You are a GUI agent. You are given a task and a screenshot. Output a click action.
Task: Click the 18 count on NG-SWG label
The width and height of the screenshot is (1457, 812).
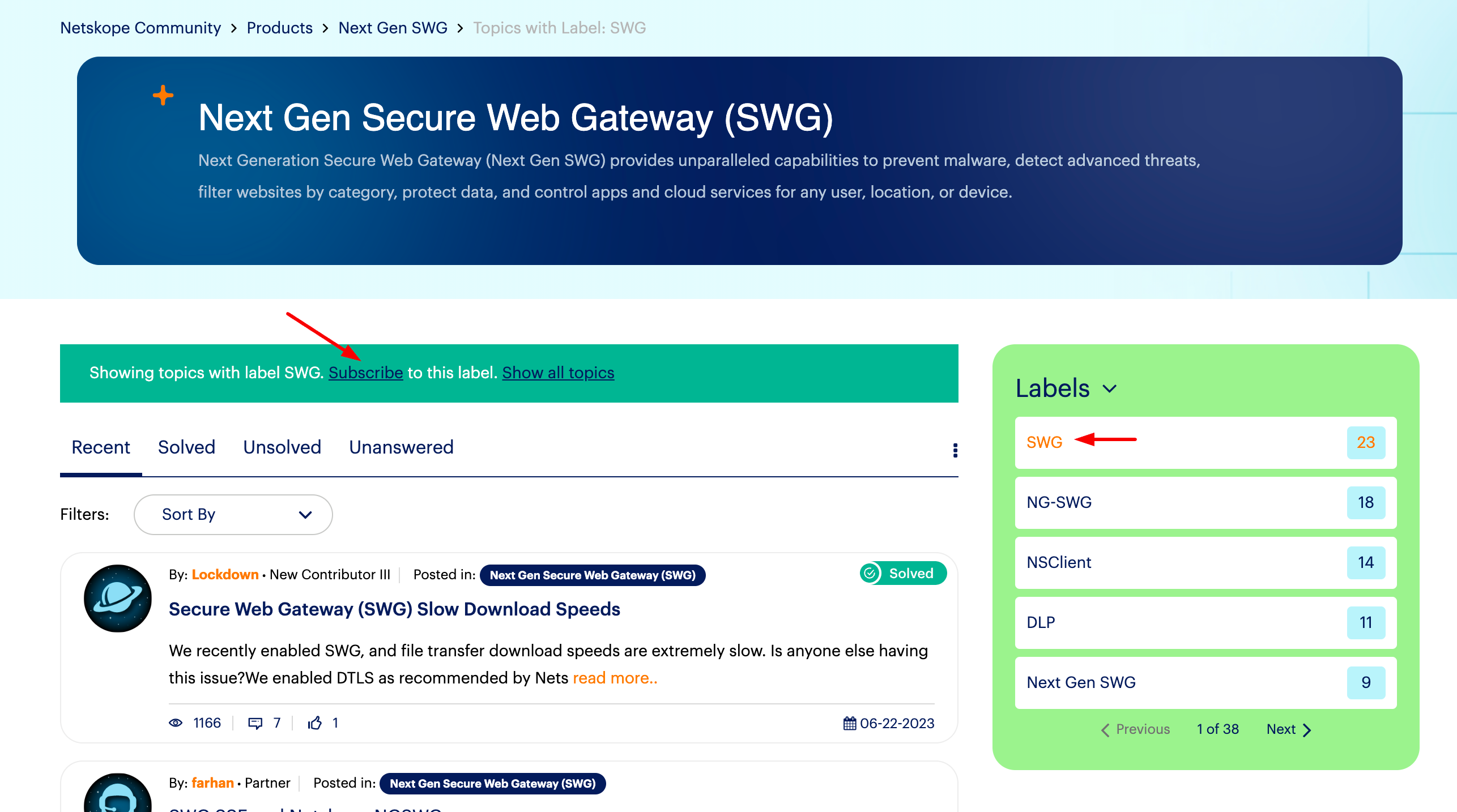tap(1366, 502)
